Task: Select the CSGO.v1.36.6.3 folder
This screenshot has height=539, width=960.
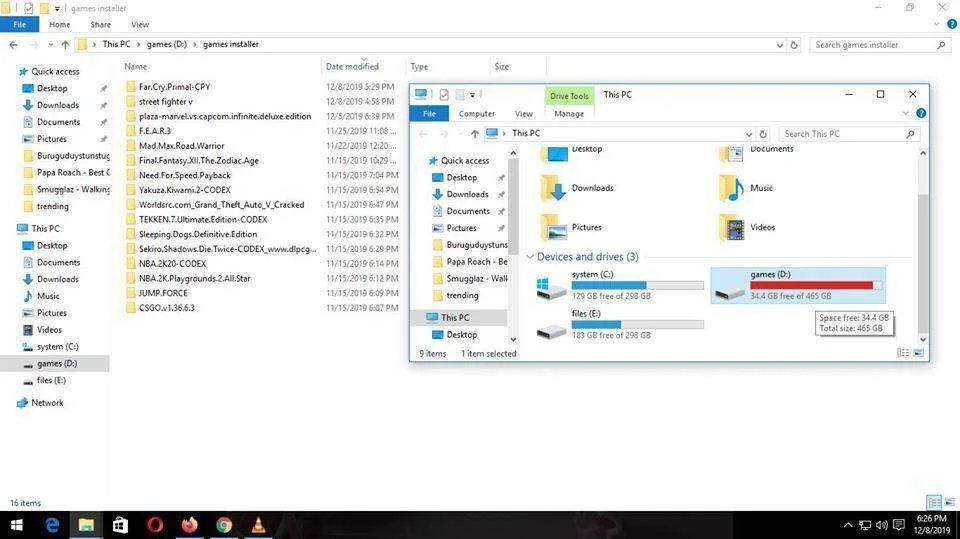Action: (167, 307)
